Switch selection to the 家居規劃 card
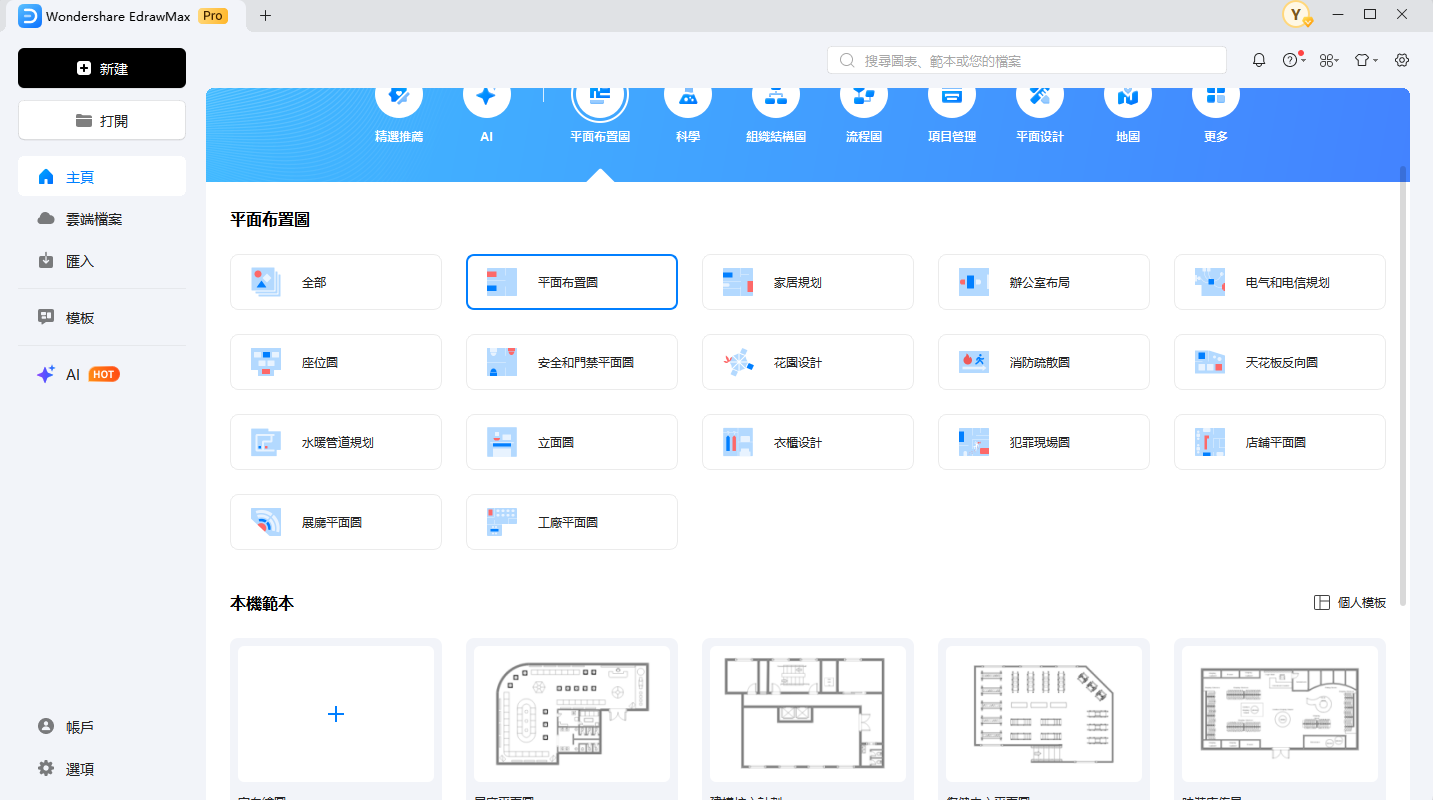This screenshot has width=1433, height=800. click(x=807, y=281)
